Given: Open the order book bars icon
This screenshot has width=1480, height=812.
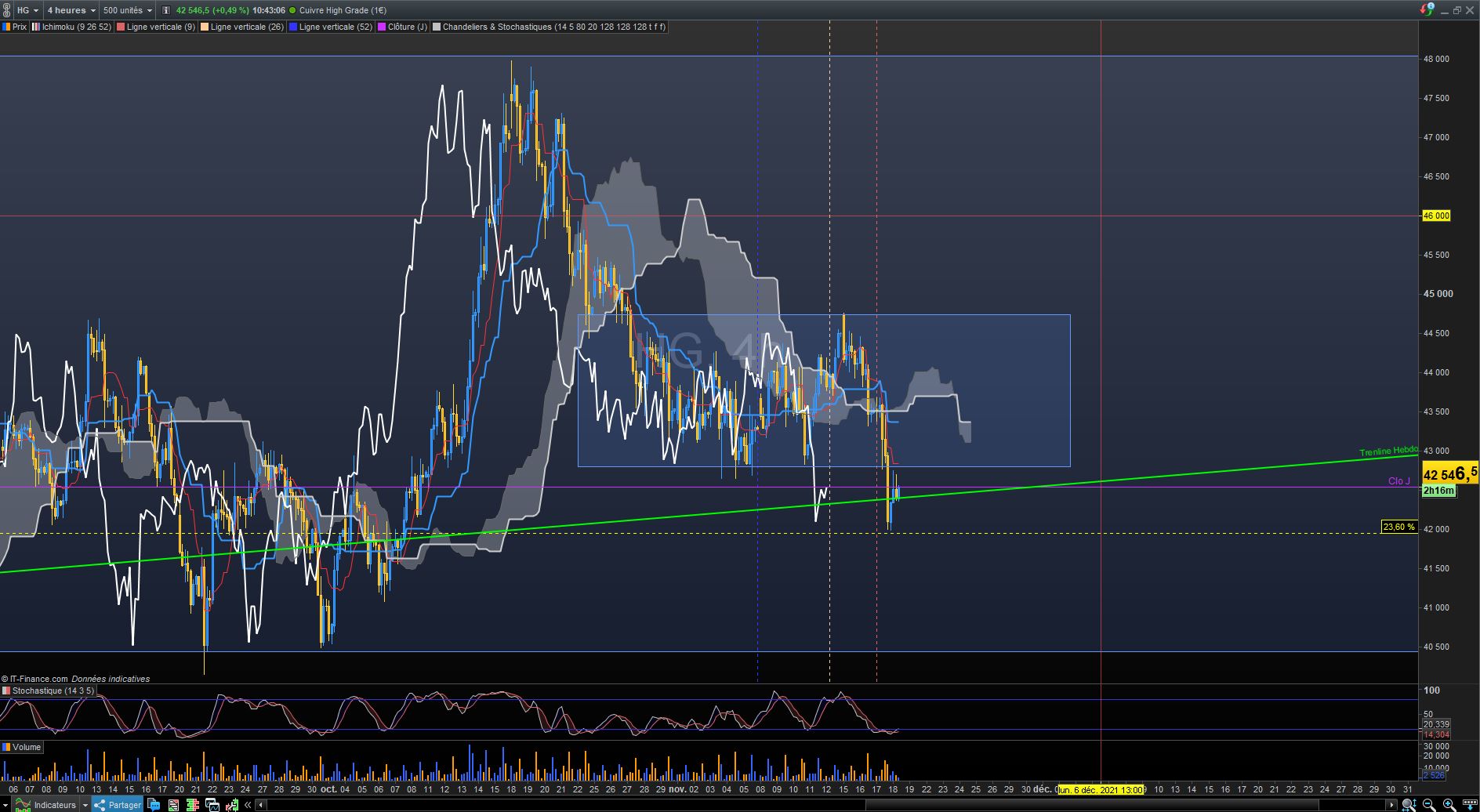Looking at the screenshot, I should tap(192, 805).
